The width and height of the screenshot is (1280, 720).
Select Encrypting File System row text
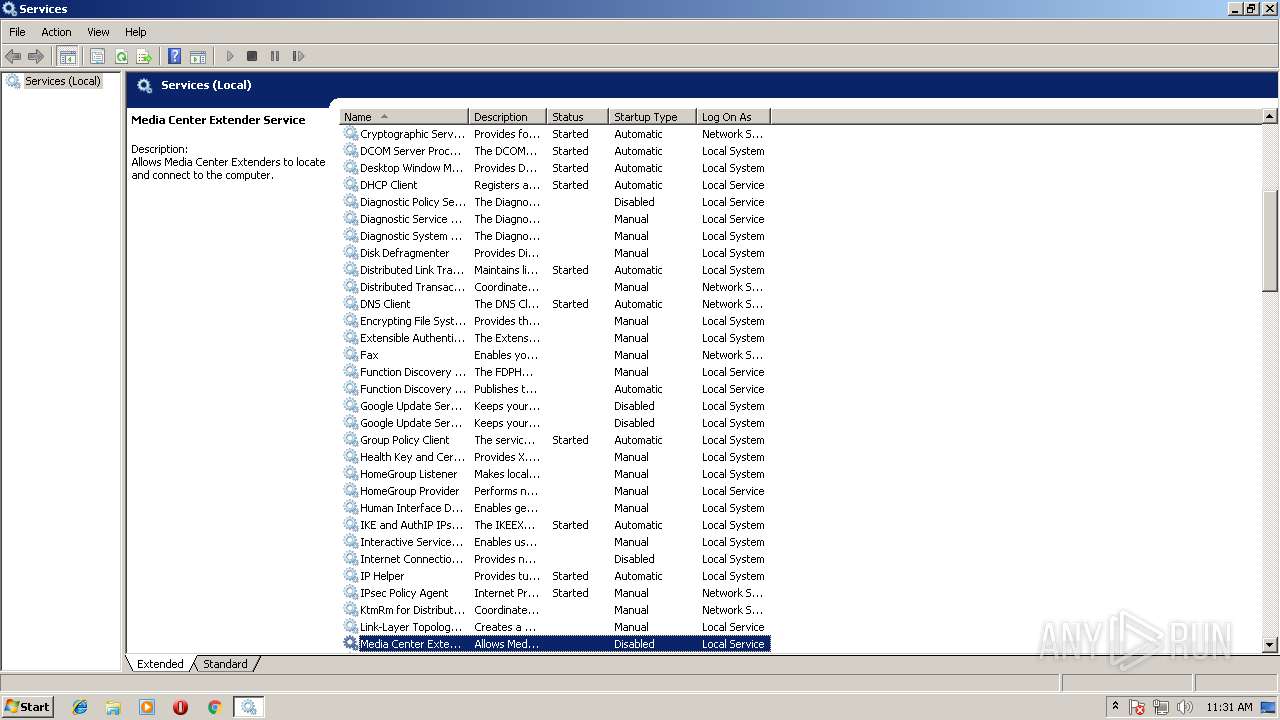(x=413, y=321)
